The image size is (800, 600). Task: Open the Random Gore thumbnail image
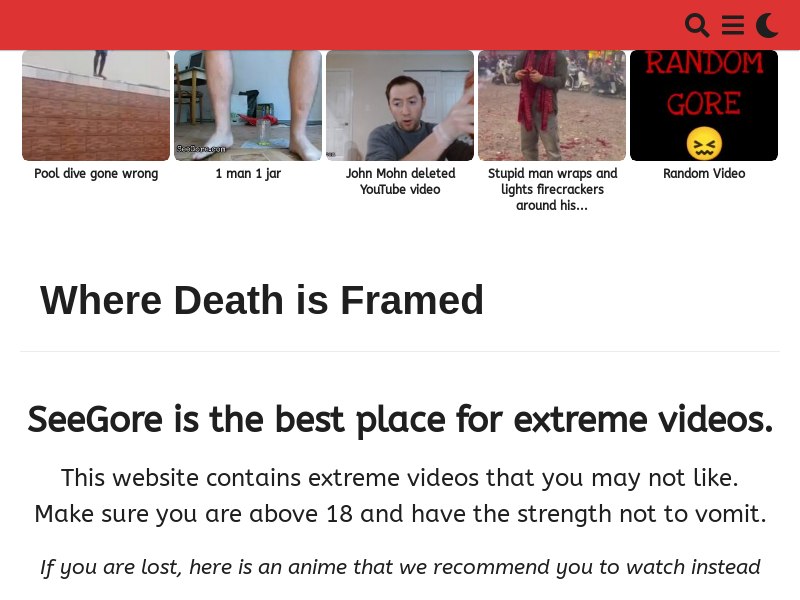coord(704,106)
